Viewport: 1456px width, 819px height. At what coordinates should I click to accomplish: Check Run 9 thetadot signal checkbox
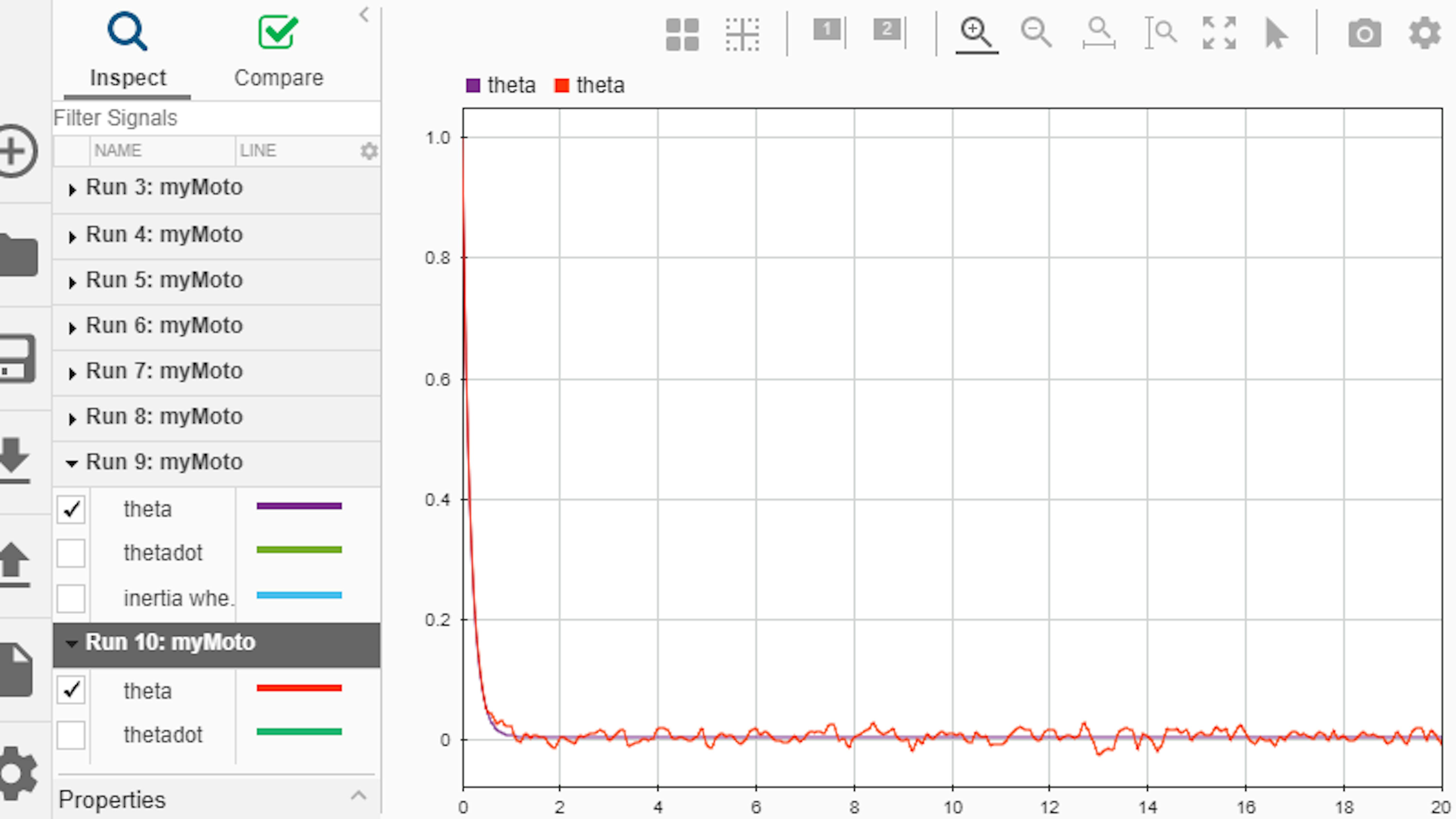71,553
